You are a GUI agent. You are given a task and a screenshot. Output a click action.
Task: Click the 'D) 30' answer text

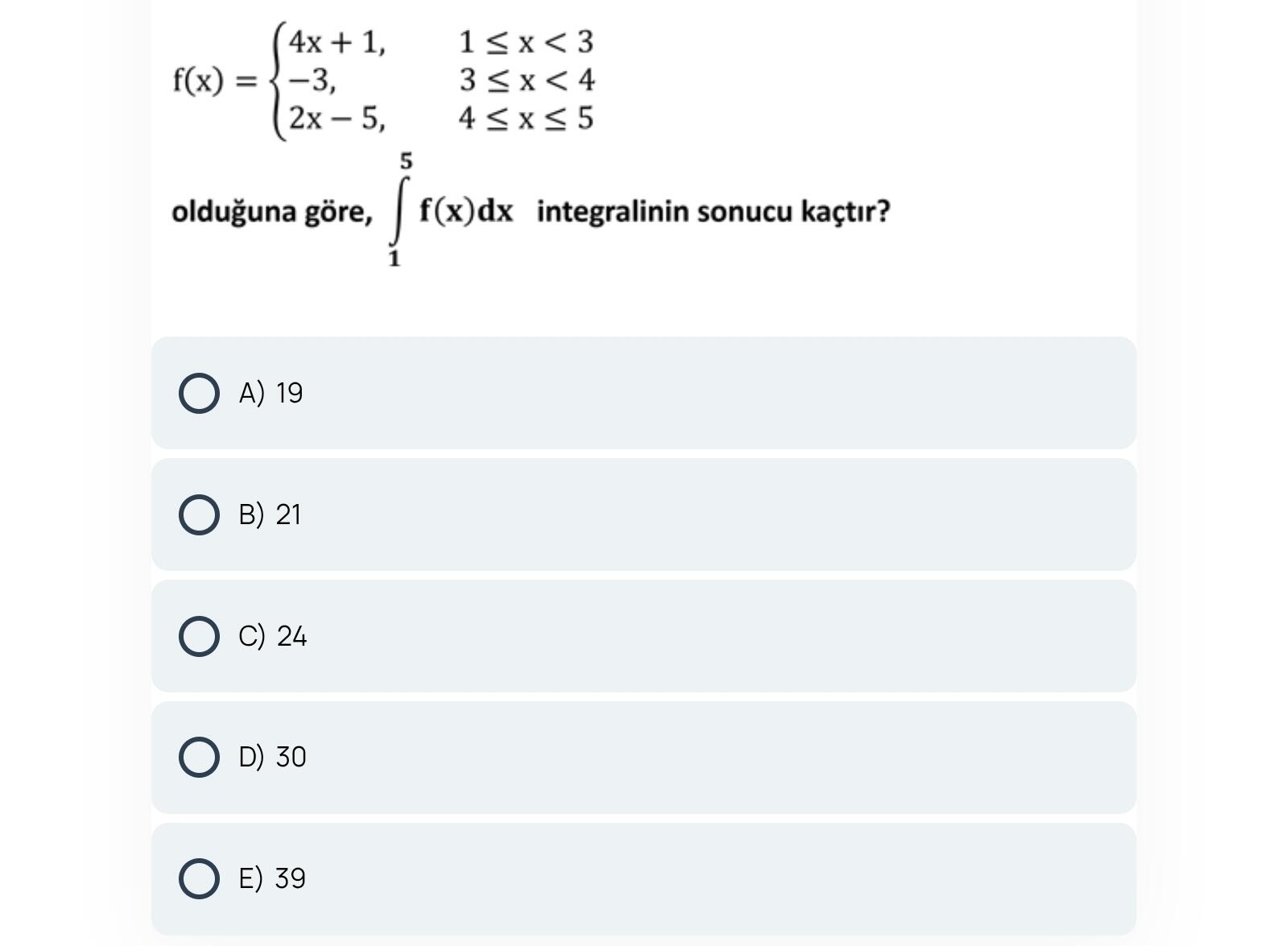click(x=272, y=758)
